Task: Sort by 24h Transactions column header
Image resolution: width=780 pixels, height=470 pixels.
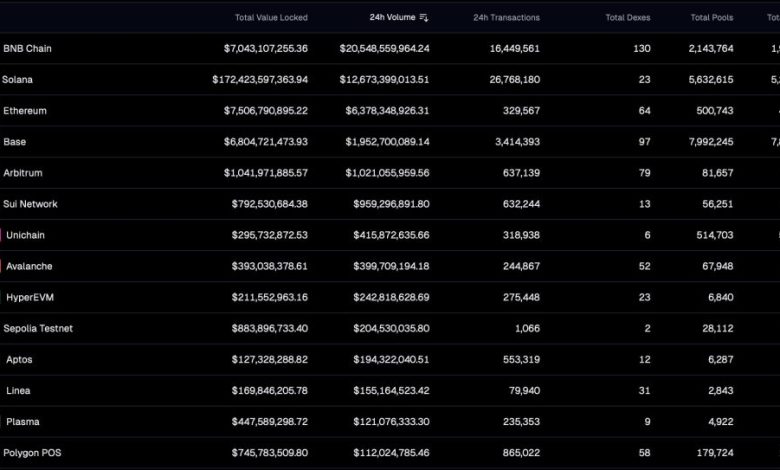Action: click(x=506, y=18)
